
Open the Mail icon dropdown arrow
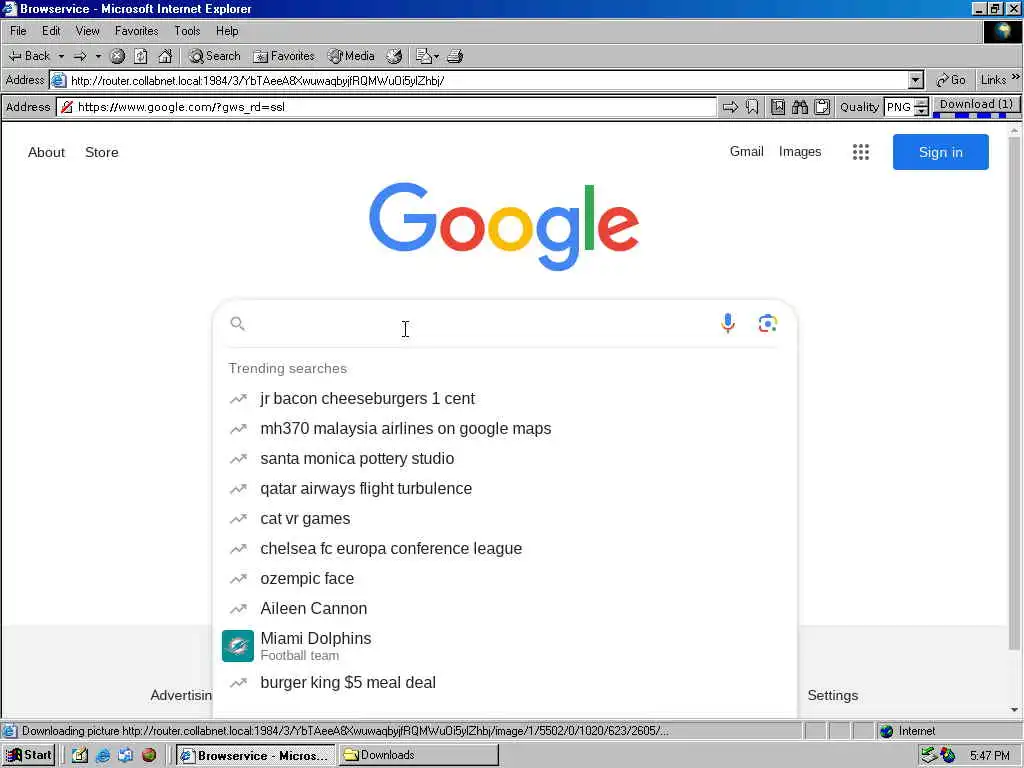[437, 56]
